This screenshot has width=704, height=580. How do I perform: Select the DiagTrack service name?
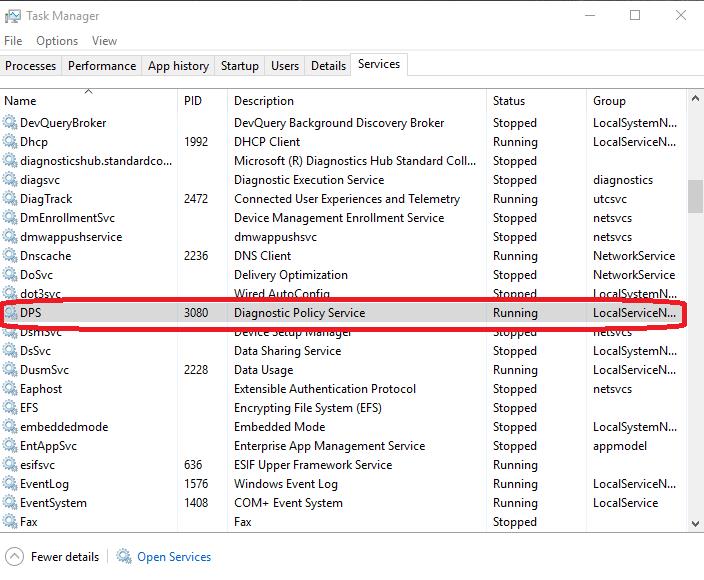[x=46, y=198]
